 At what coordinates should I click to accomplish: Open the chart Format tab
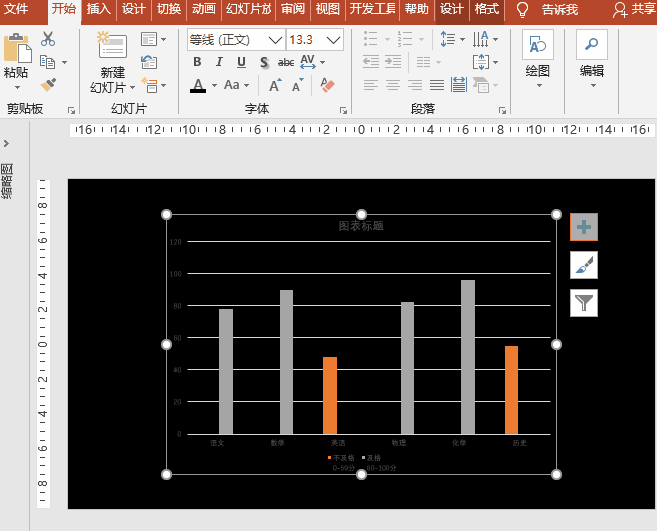pos(486,9)
